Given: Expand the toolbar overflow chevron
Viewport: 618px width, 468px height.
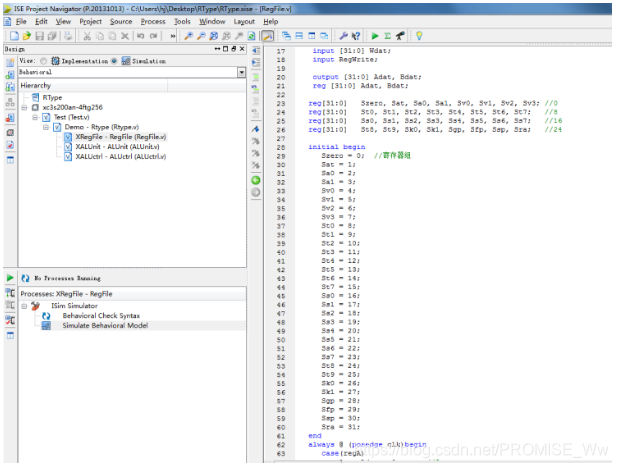Looking at the screenshot, I should pyautogui.click(x=173, y=36).
